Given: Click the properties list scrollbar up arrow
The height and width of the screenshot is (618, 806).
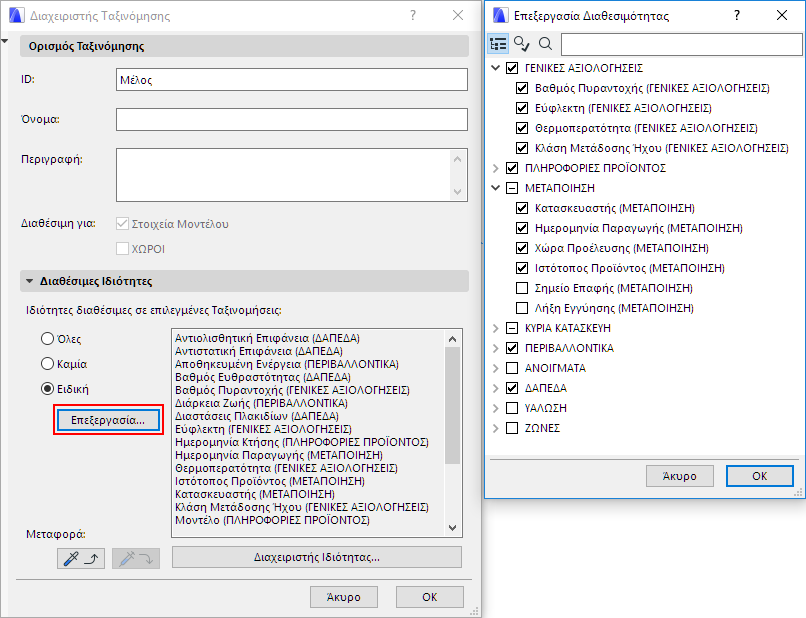Looking at the screenshot, I should point(452,339).
